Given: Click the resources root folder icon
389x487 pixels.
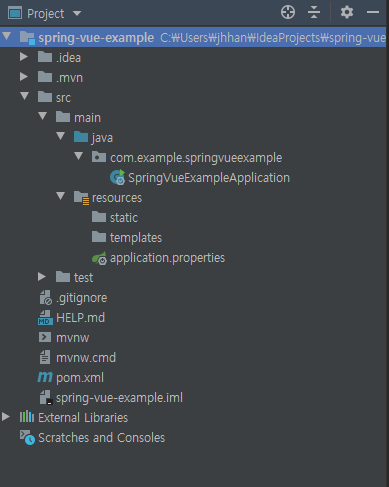Looking at the screenshot, I should [x=81, y=198].
